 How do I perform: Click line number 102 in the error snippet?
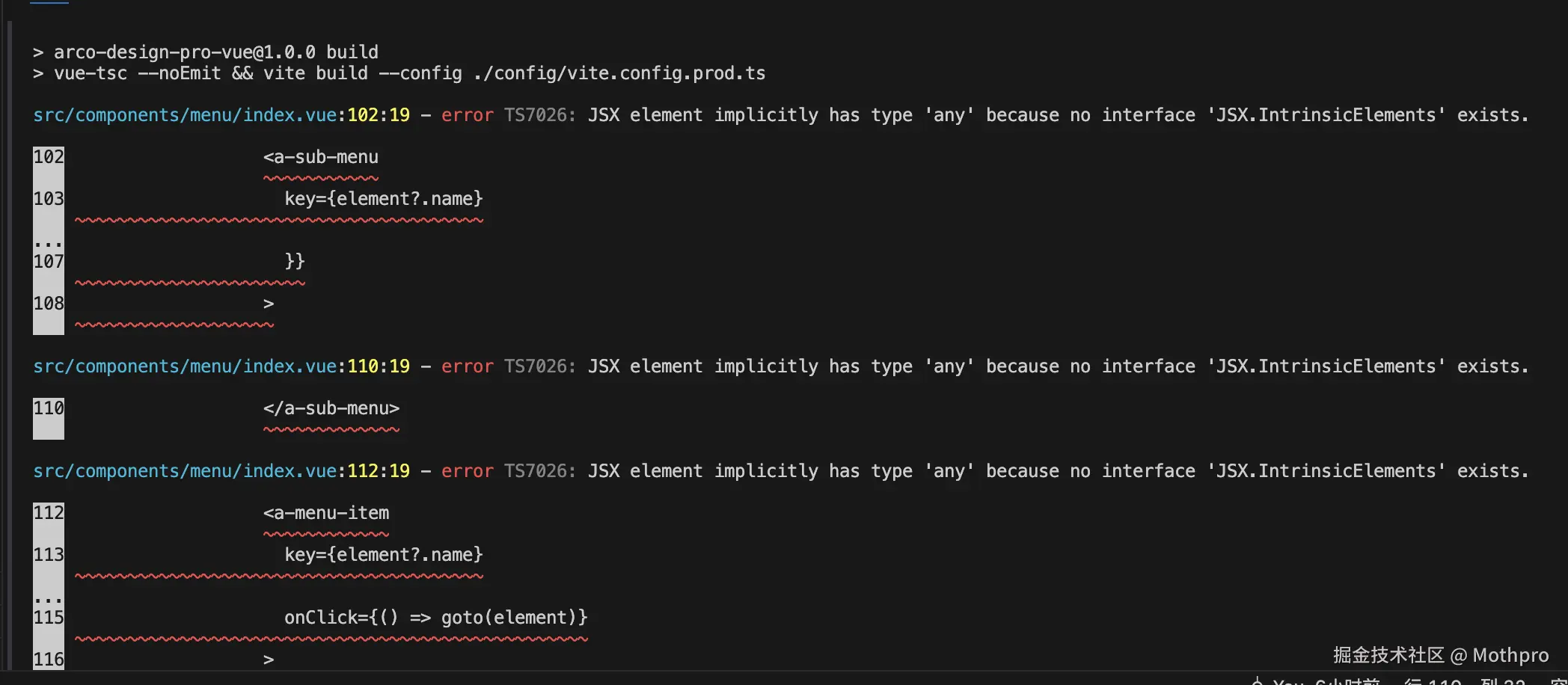[49, 157]
